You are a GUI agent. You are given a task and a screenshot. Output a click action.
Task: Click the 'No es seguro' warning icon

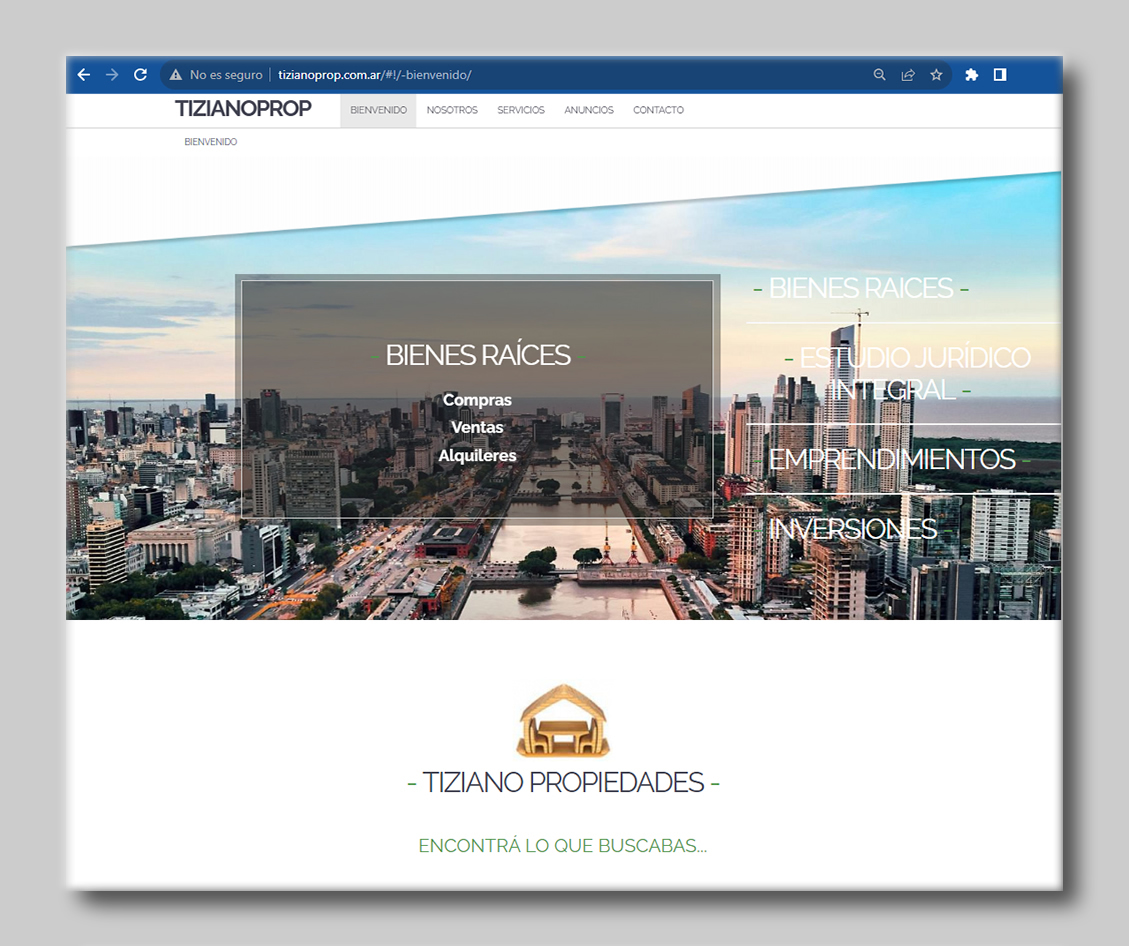click(x=176, y=75)
